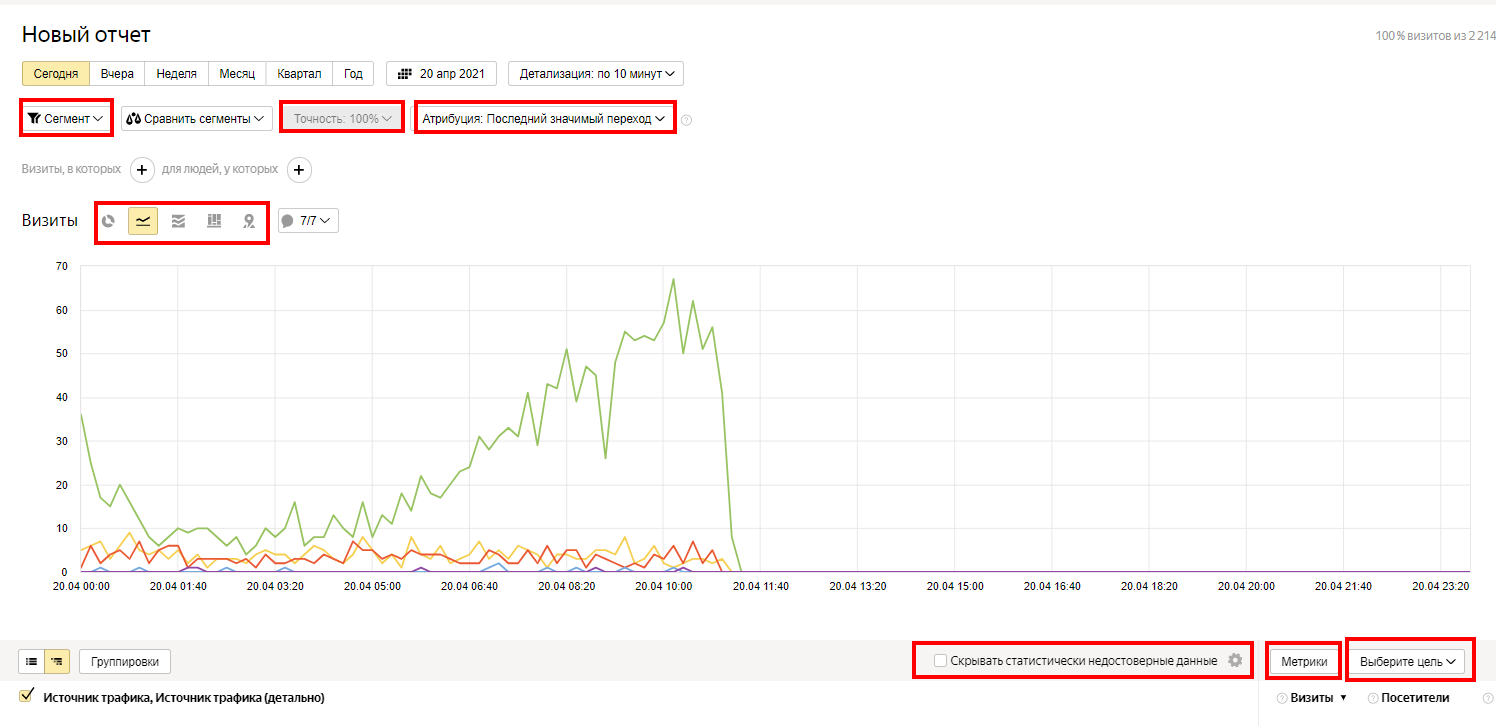1496x726 pixels.
Task: Select the Вчера period tab
Action: pyautogui.click(x=117, y=74)
